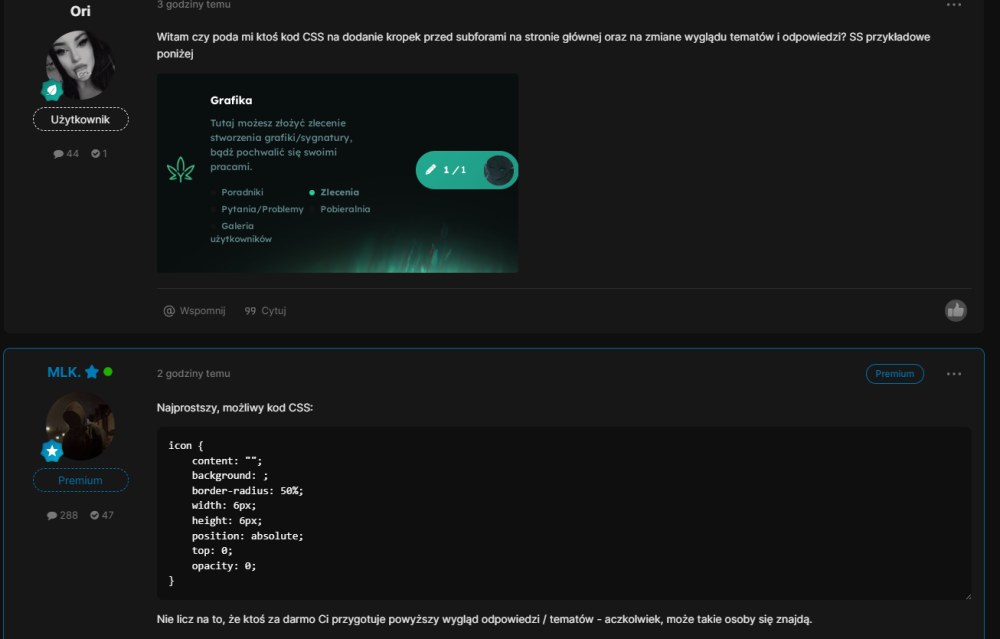Click the Premium badge on MLK.'s post
Image resolution: width=1000 pixels, height=639 pixels.
coord(894,373)
